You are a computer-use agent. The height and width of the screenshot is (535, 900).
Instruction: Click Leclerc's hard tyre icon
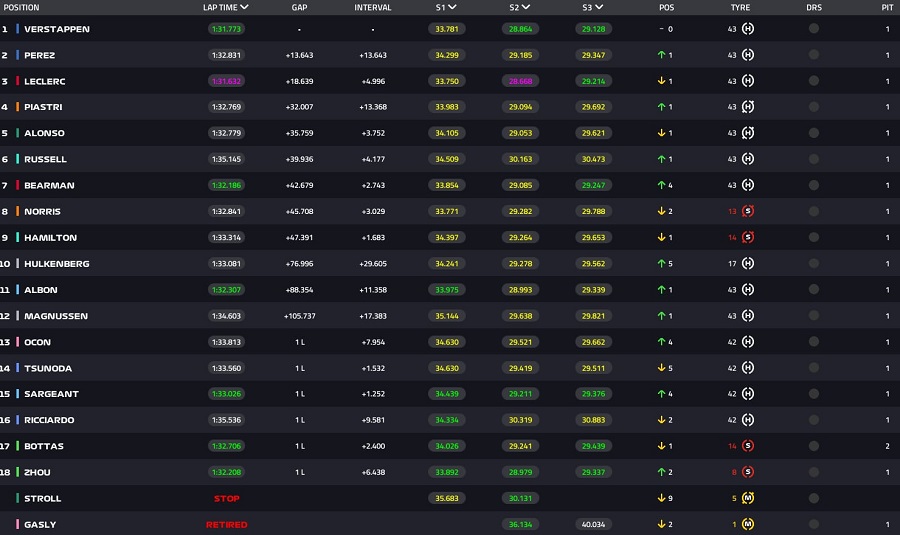click(747, 81)
